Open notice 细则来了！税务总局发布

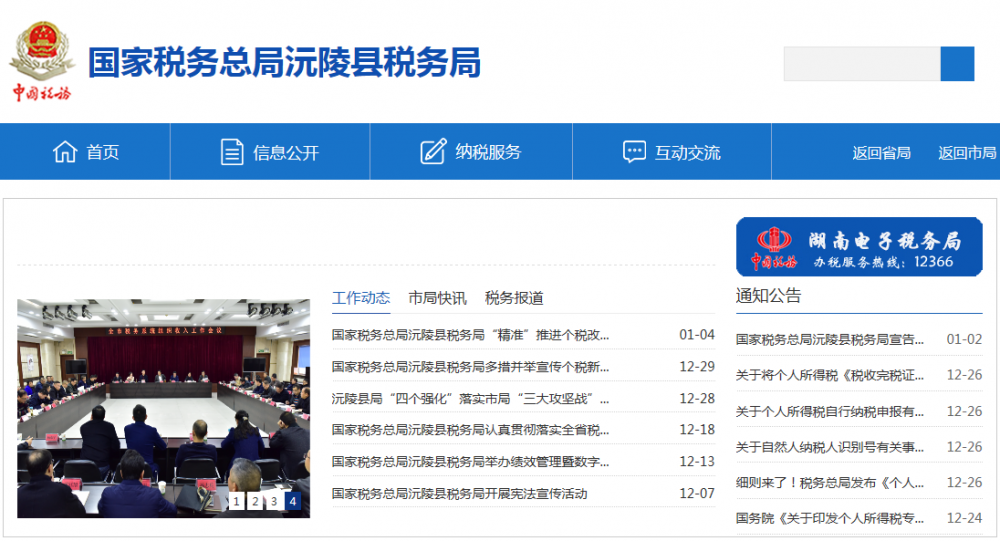point(829,483)
